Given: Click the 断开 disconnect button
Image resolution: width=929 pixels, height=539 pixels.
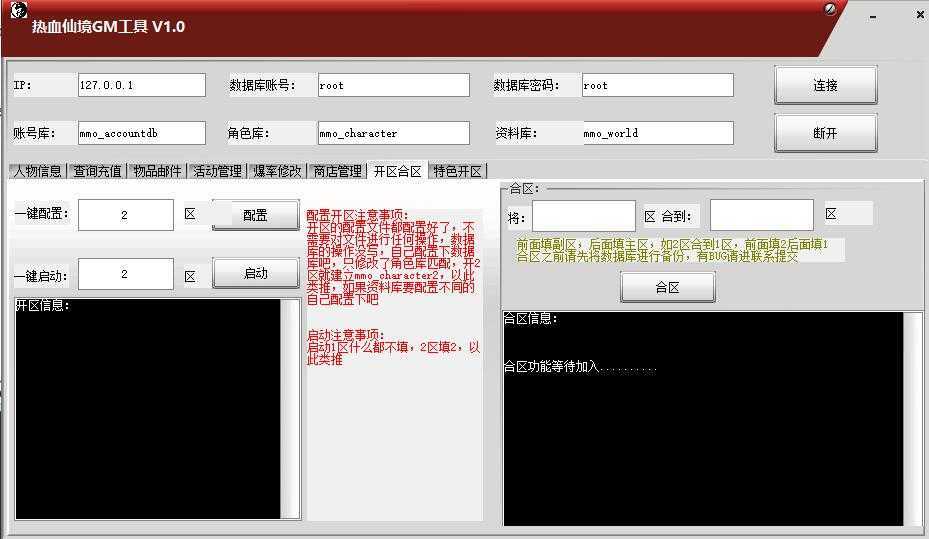Looking at the screenshot, I should pos(825,133).
